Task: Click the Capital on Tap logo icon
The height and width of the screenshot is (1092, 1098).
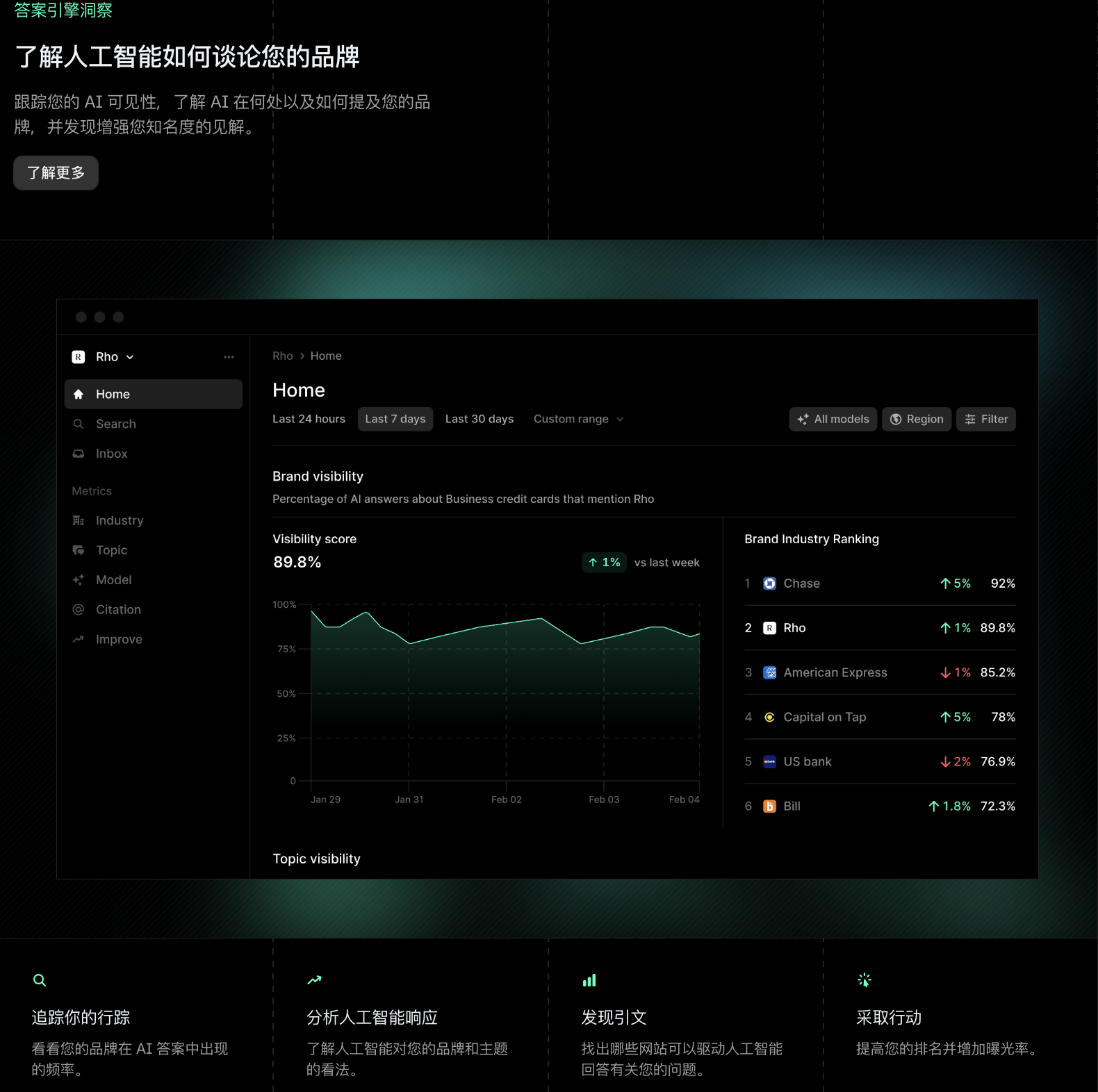Action: [x=770, y=717]
